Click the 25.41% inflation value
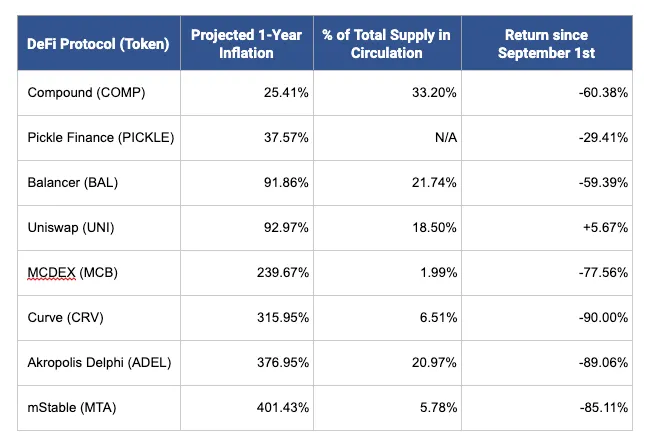This screenshot has width=647, height=440. 281,94
